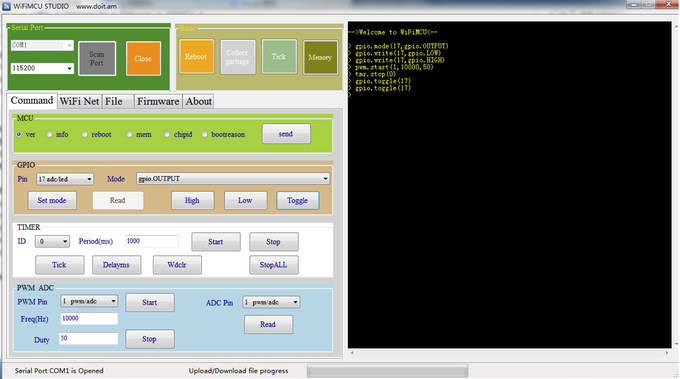Screen dimensions: 680x379
Task: Click the Scan Port button
Action: click(97, 59)
